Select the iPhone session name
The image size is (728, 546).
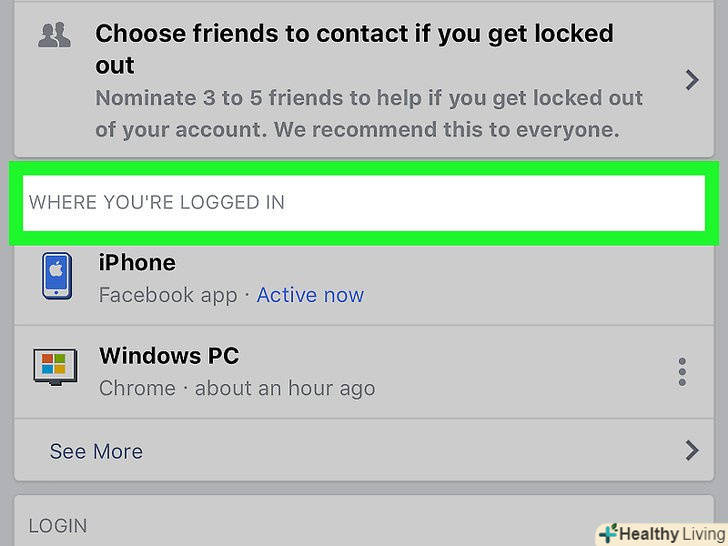137,263
